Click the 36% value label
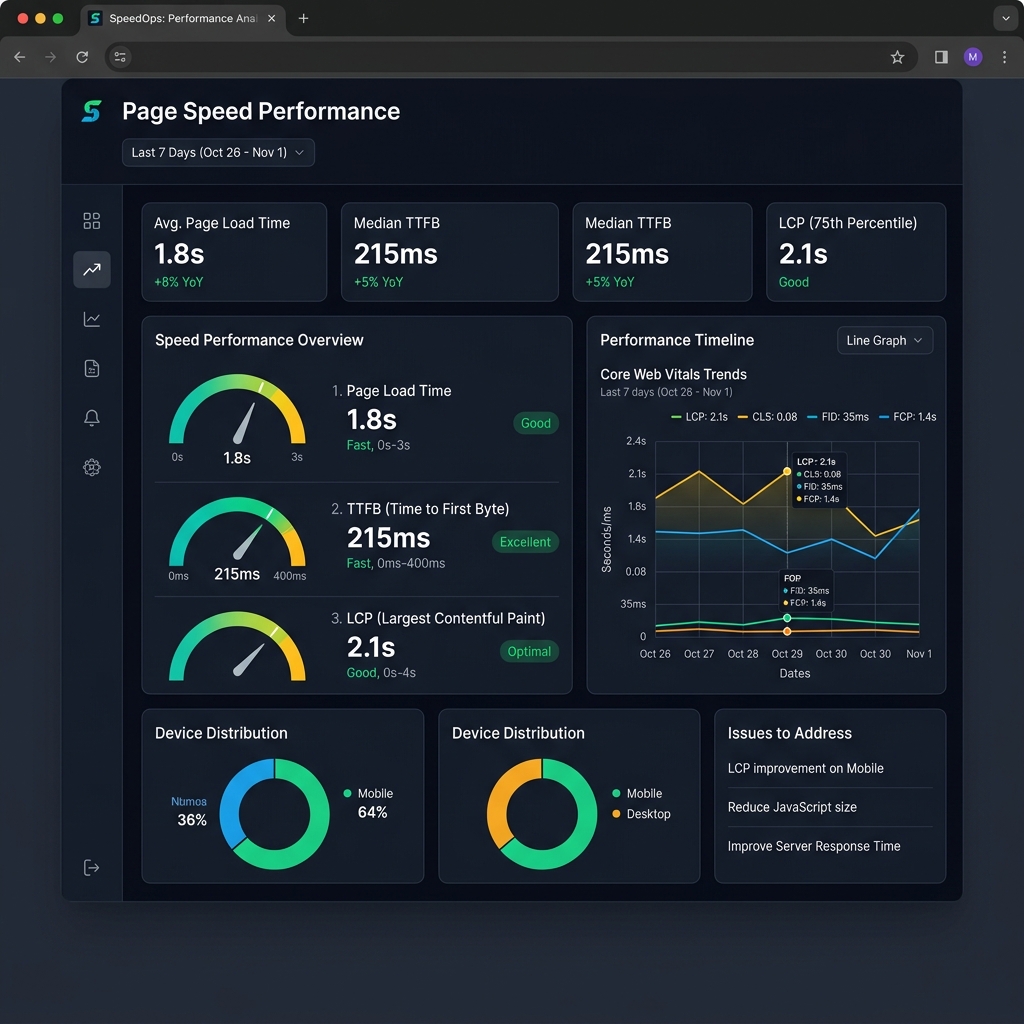Screen dimensions: 1024x1024 point(192,820)
